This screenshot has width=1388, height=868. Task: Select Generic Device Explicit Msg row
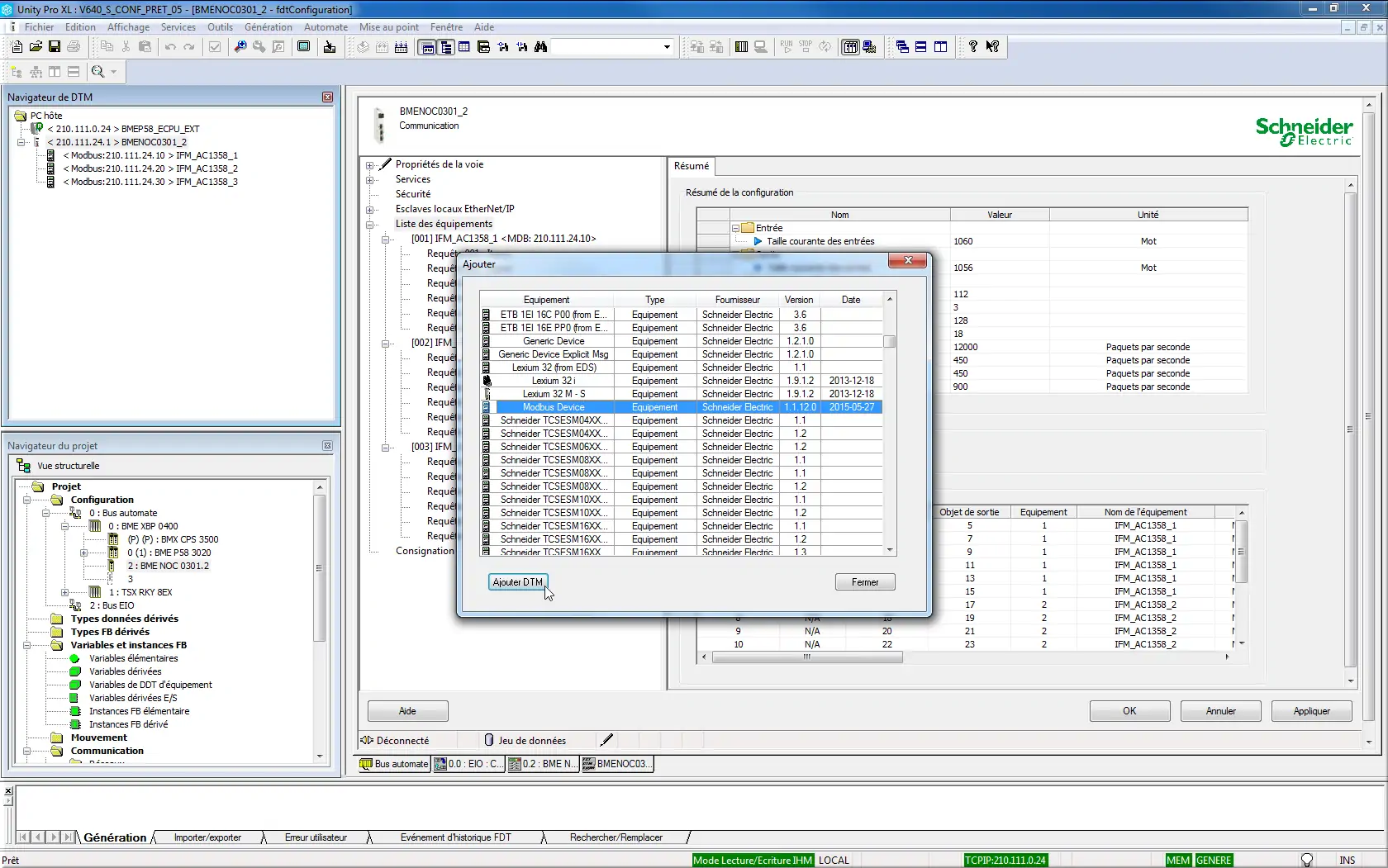click(682, 354)
